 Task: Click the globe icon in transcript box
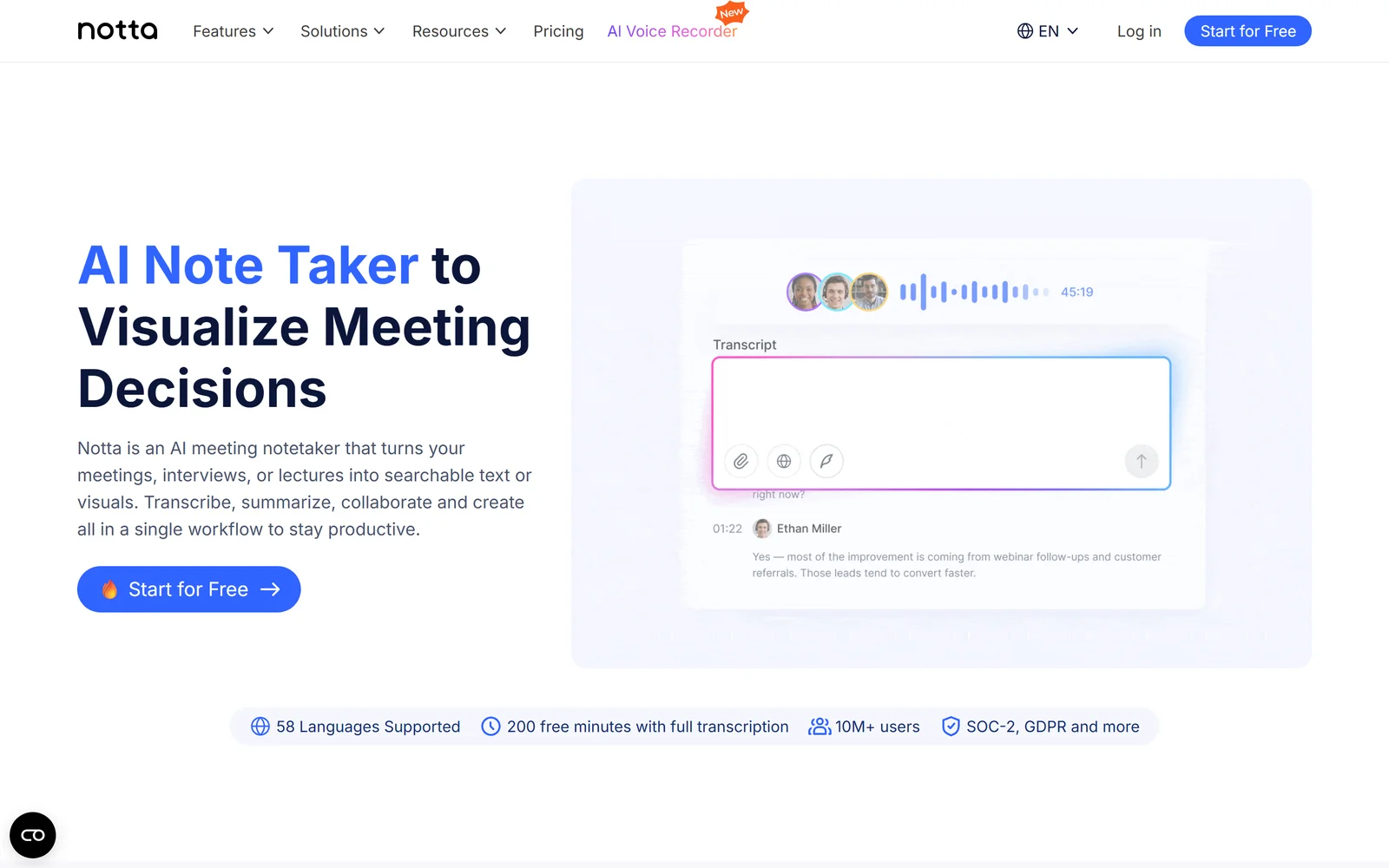pyautogui.click(x=784, y=461)
